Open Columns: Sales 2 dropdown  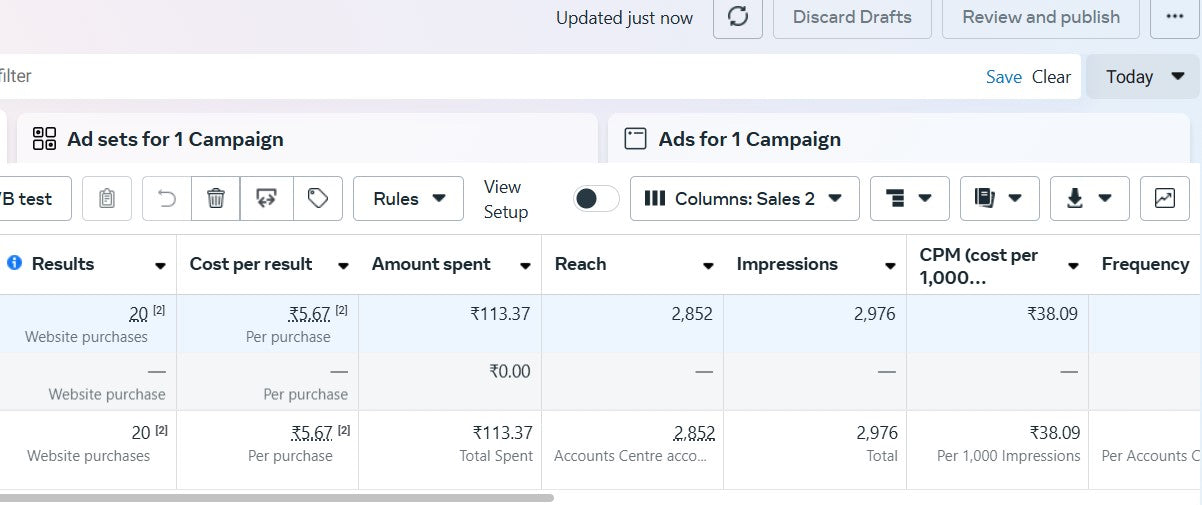point(745,199)
